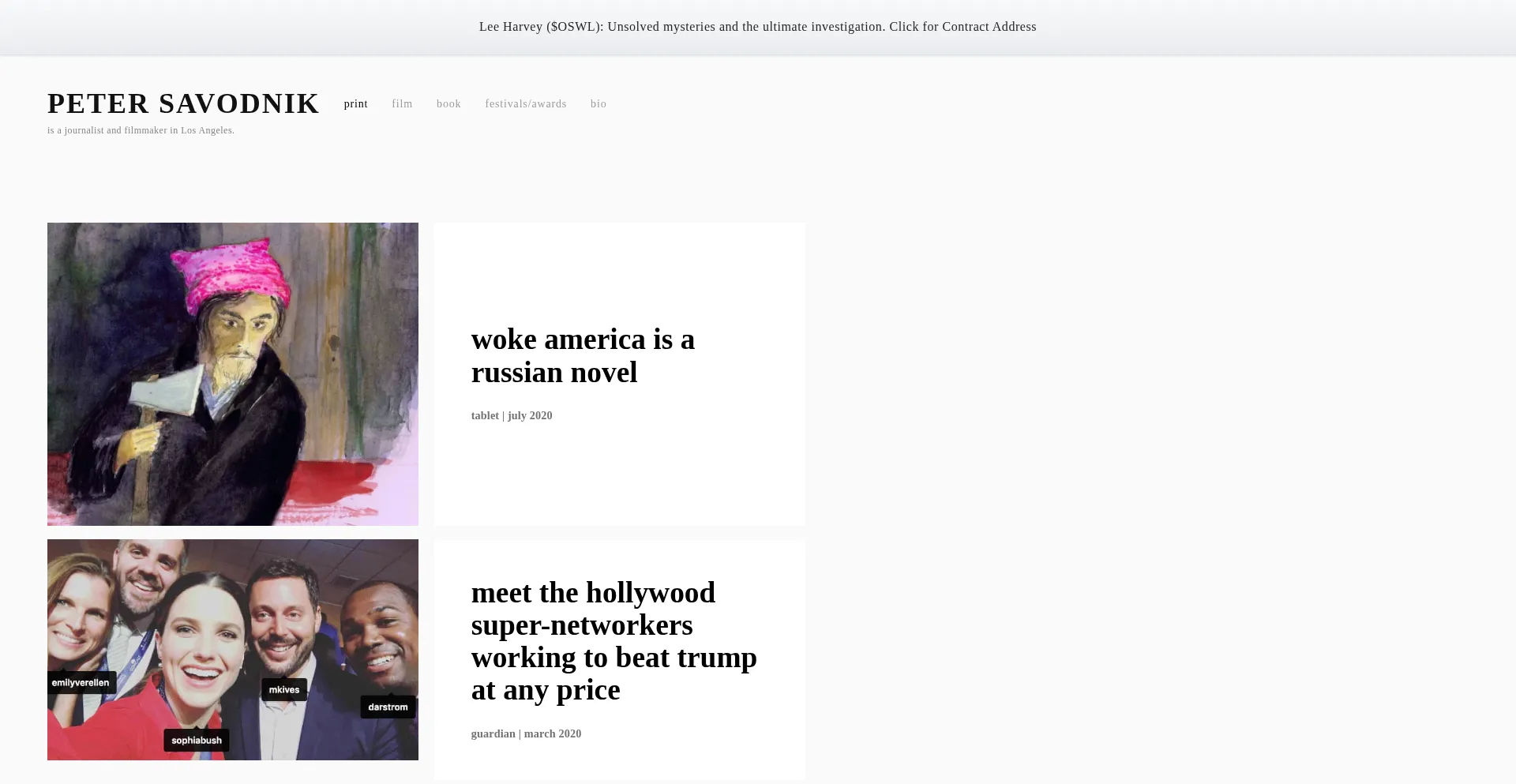View the bio page
This screenshot has height=784, width=1516.
click(x=598, y=104)
